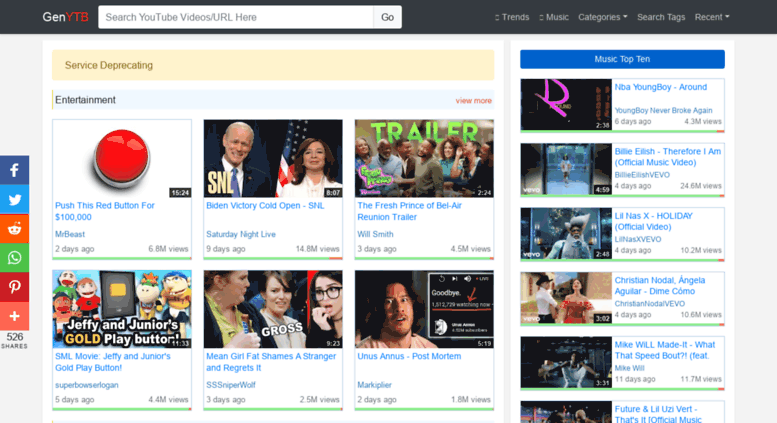
Task: Pin page using Pinterest icon
Action: pyautogui.click(x=14, y=287)
